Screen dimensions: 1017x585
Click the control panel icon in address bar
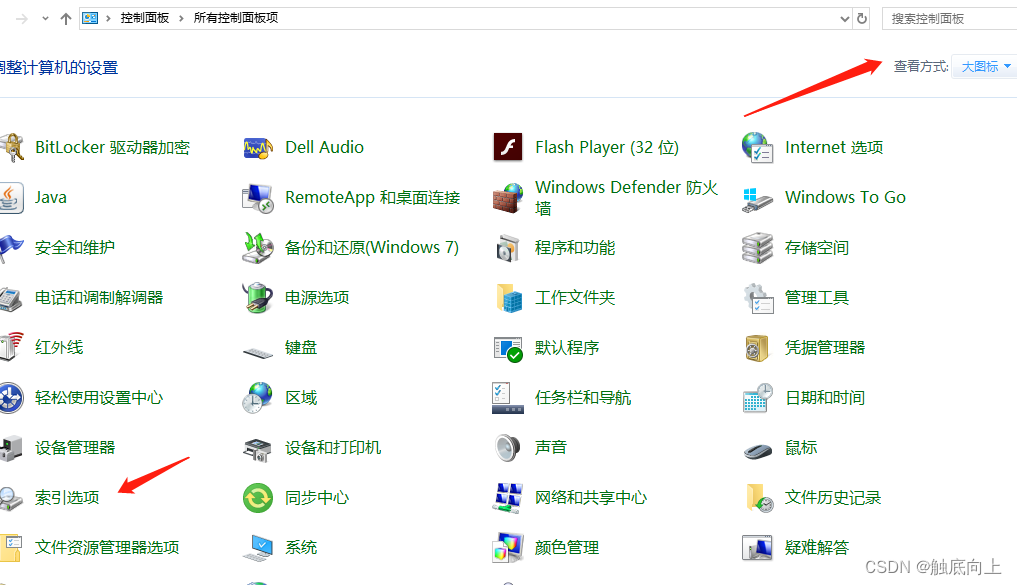[90, 18]
